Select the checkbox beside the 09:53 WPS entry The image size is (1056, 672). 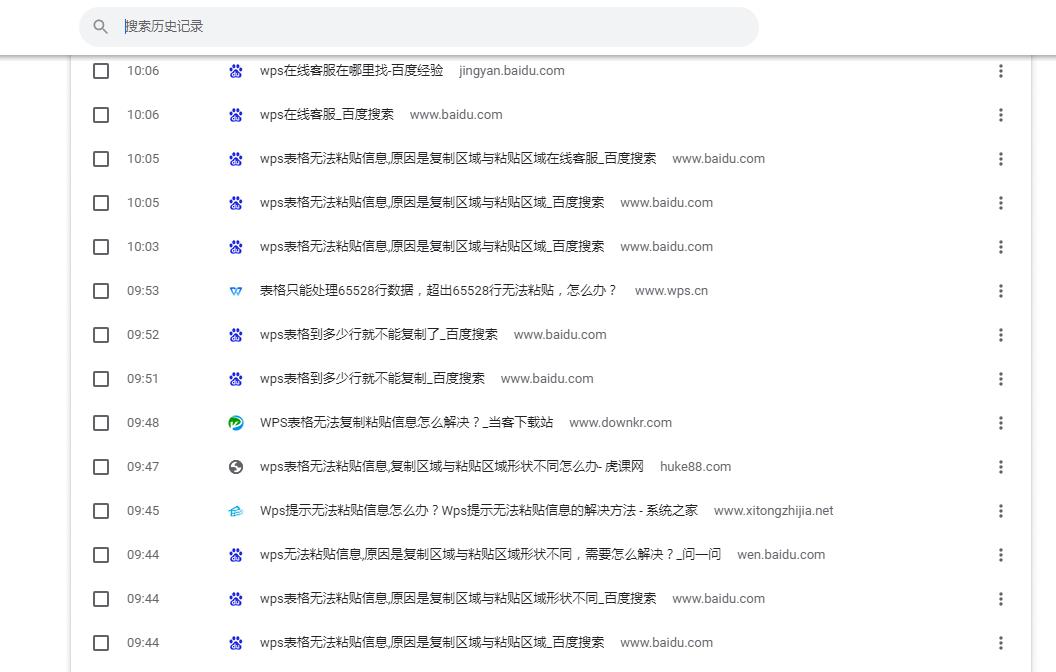(100, 290)
